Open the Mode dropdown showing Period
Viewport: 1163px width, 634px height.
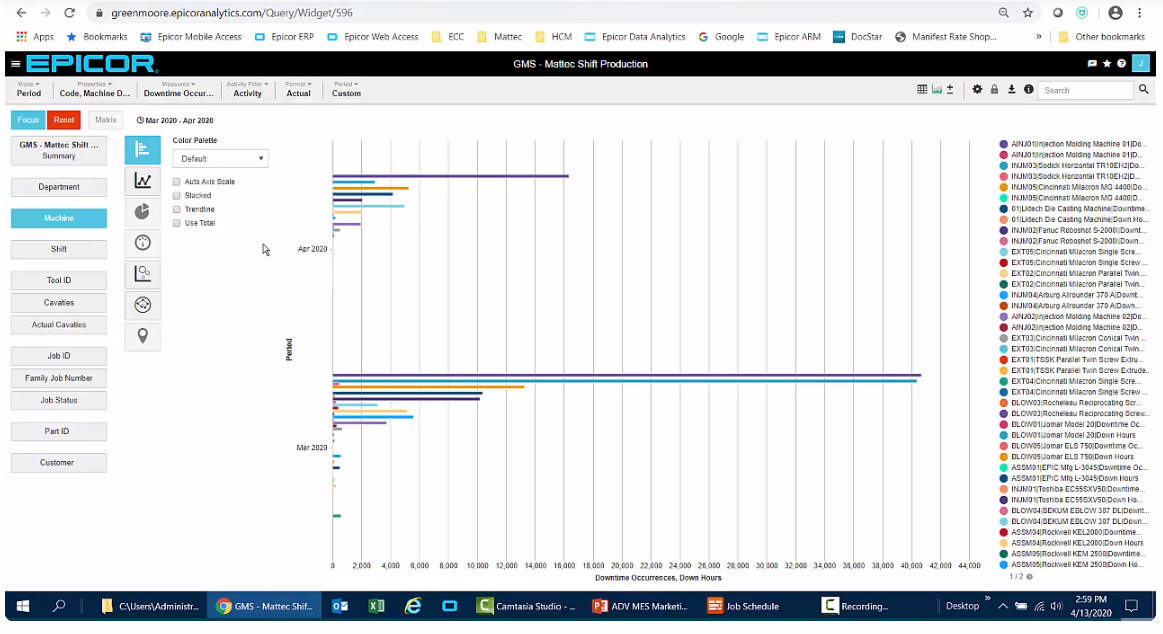coord(29,89)
